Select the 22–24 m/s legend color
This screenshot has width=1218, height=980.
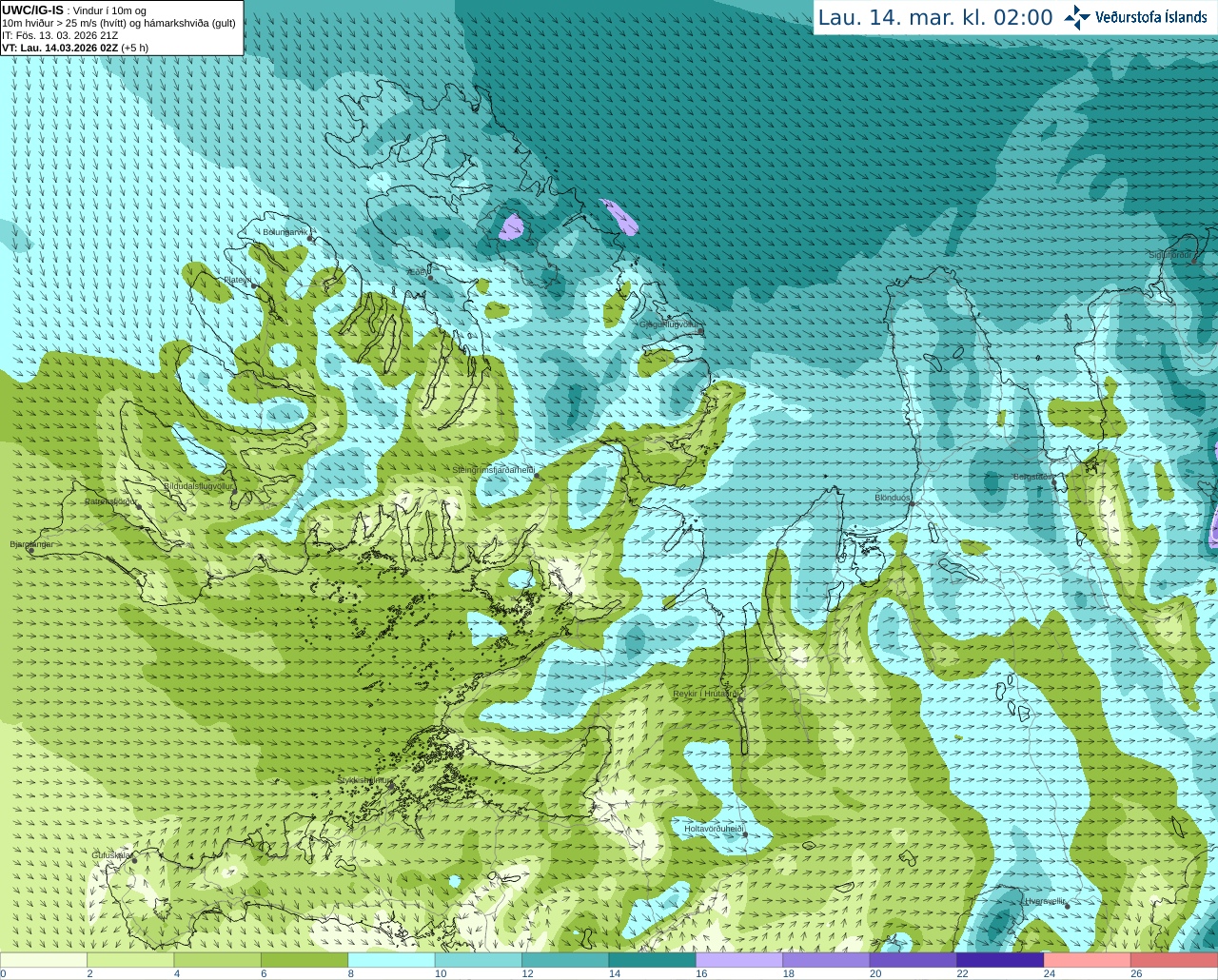[1000, 960]
